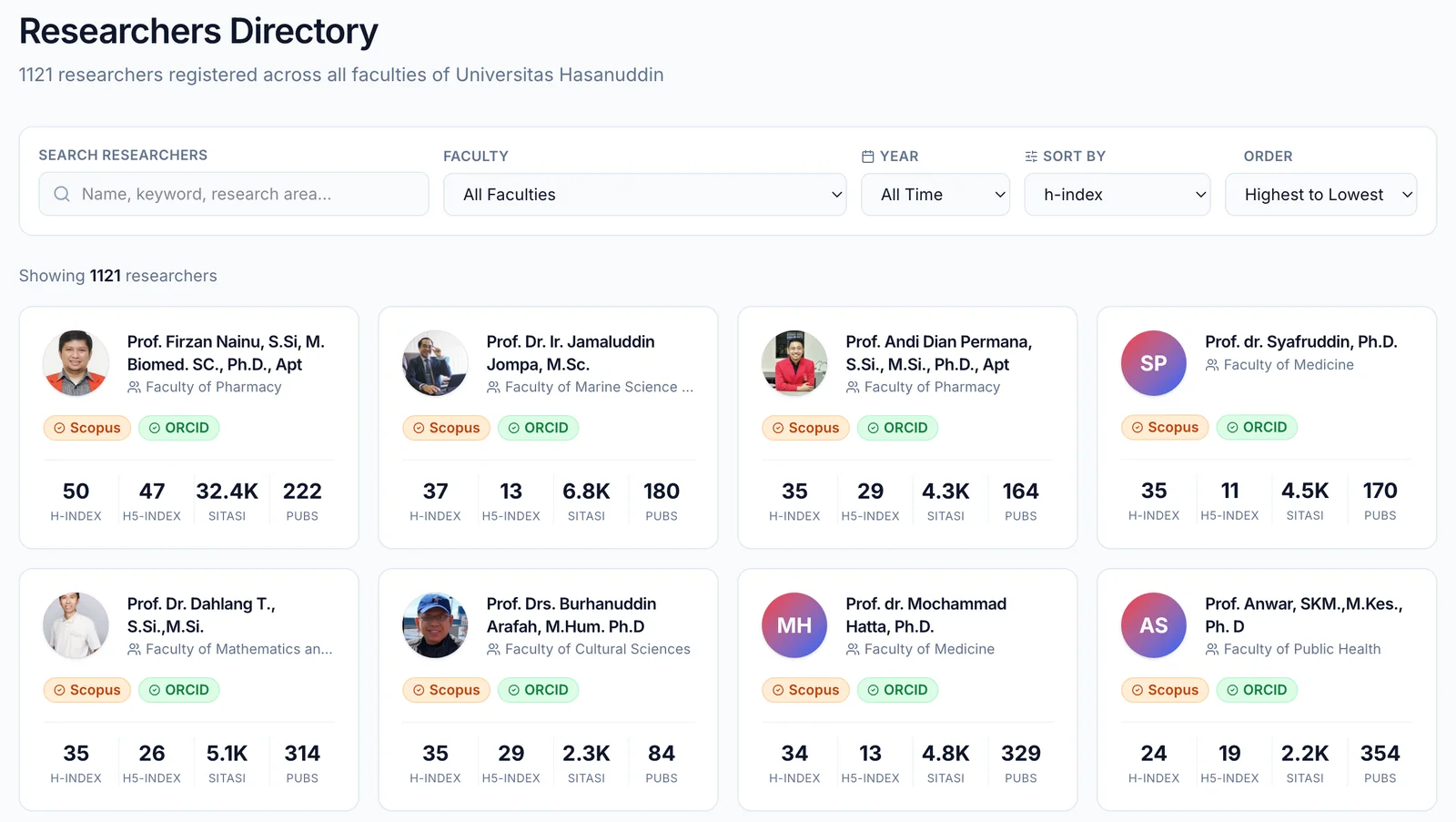The height and width of the screenshot is (822, 1456).
Task: Open Prof. Jamaluddin Jompa's profile photo
Action: click(435, 363)
